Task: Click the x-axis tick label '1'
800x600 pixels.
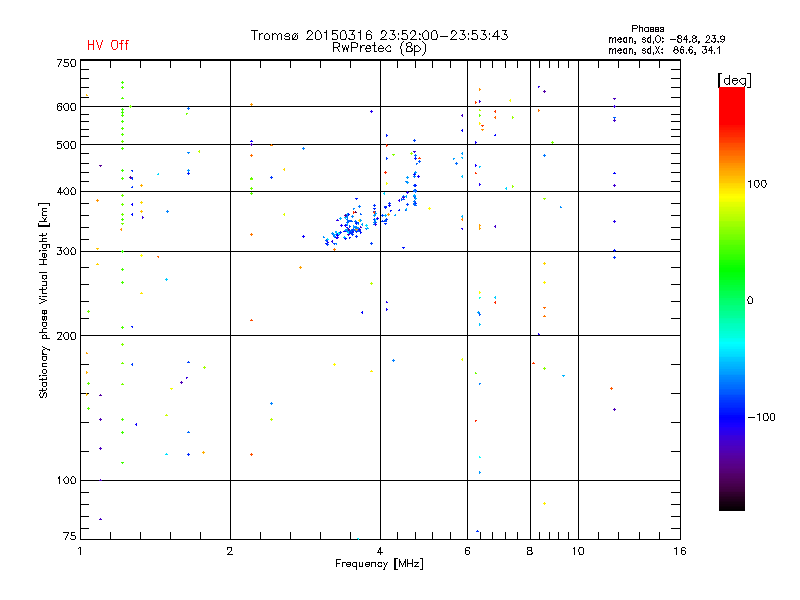Action: (x=80, y=551)
